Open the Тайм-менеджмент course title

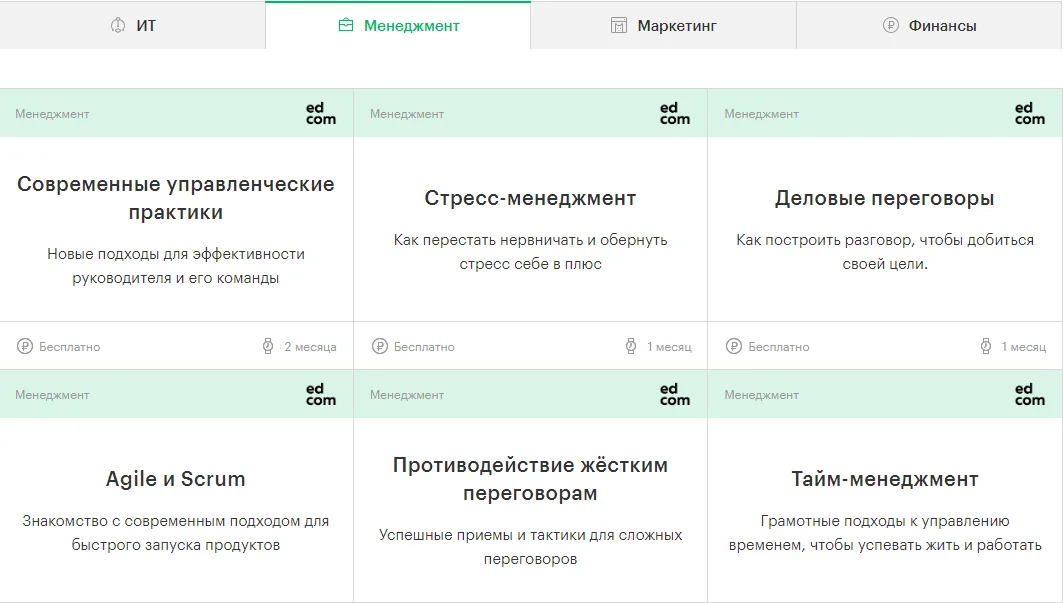pos(884,479)
